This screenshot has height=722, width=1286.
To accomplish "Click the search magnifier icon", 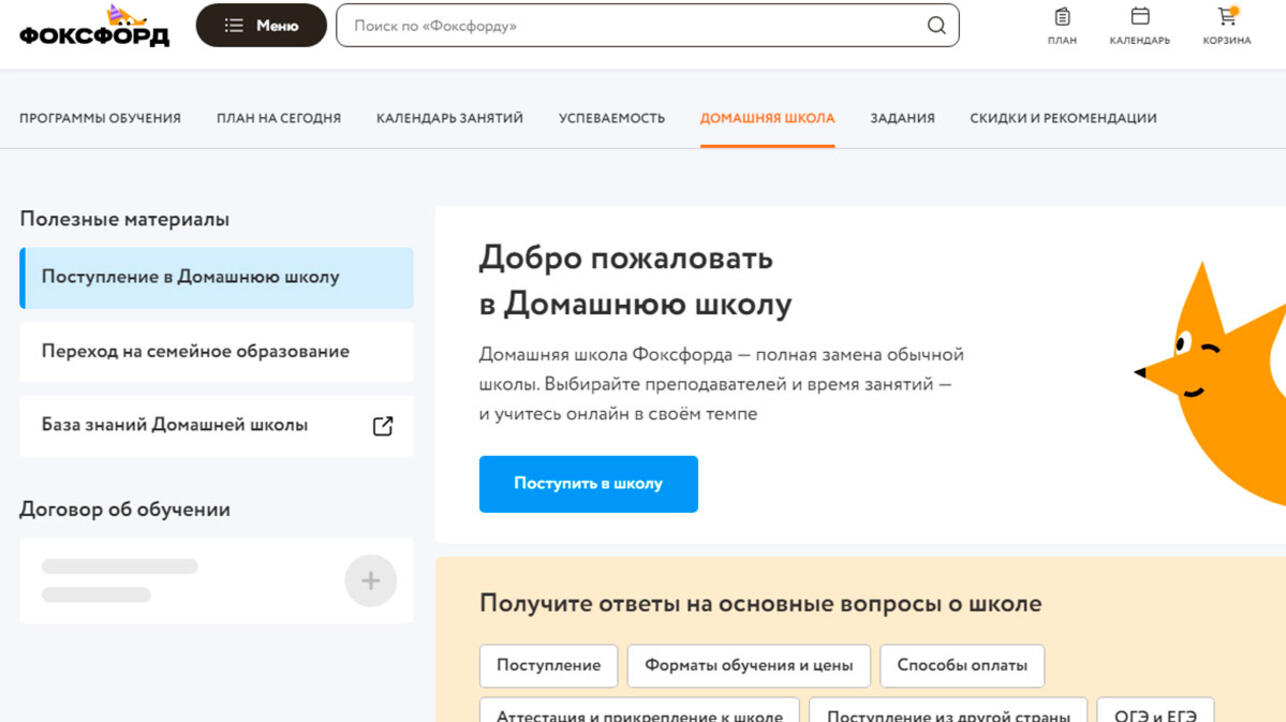I will [x=936, y=26].
